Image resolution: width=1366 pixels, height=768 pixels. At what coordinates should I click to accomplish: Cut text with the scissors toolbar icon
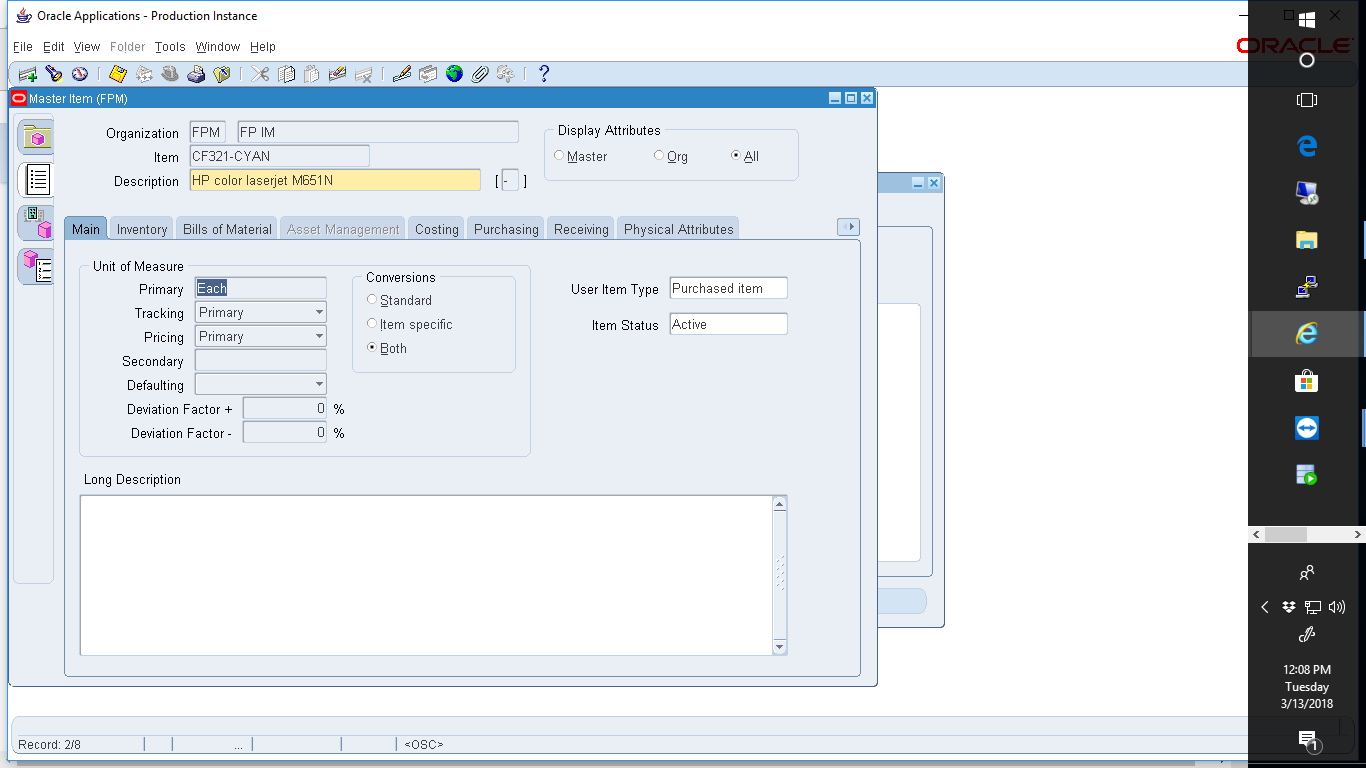coord(257,73)
